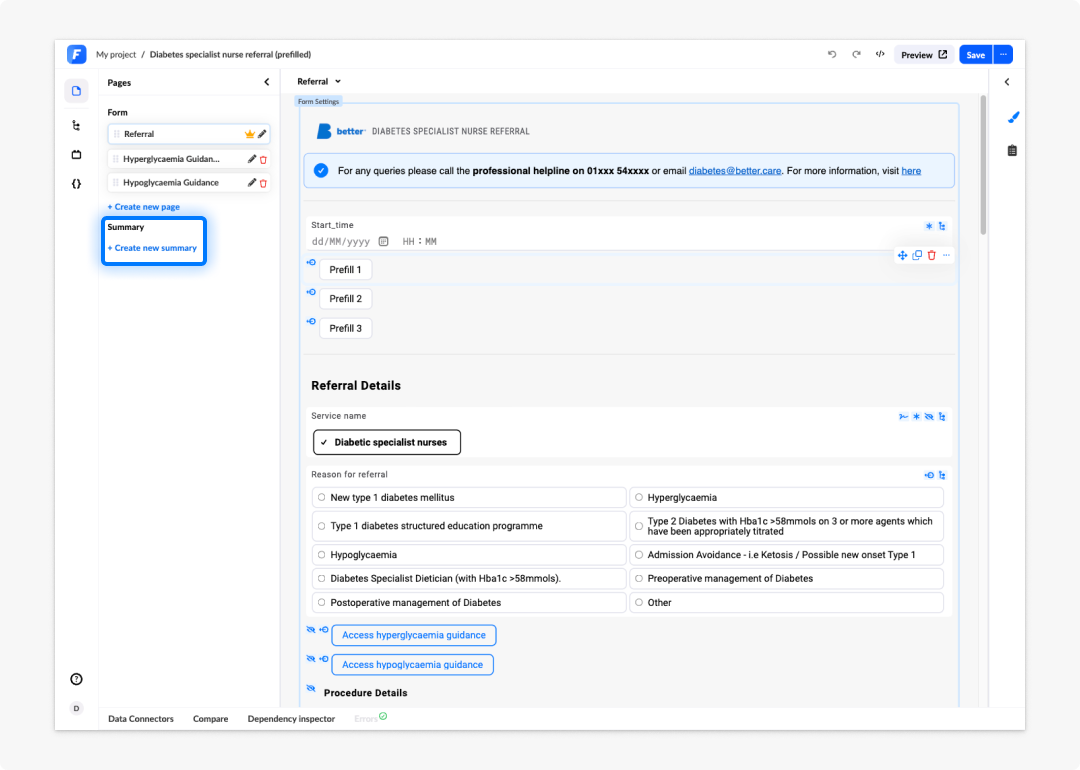Open the Compare tab
The width and height of the screenshot is (1080, 770).
[x=210, y=718]
